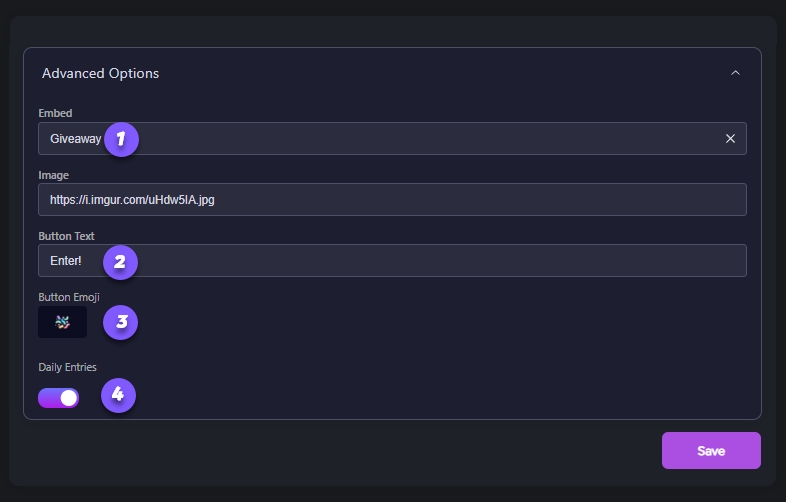Image resolution: width=786 pixels, height=502 pixels.
Task: Click the Daily Entries label
Action: pos(67,368)
